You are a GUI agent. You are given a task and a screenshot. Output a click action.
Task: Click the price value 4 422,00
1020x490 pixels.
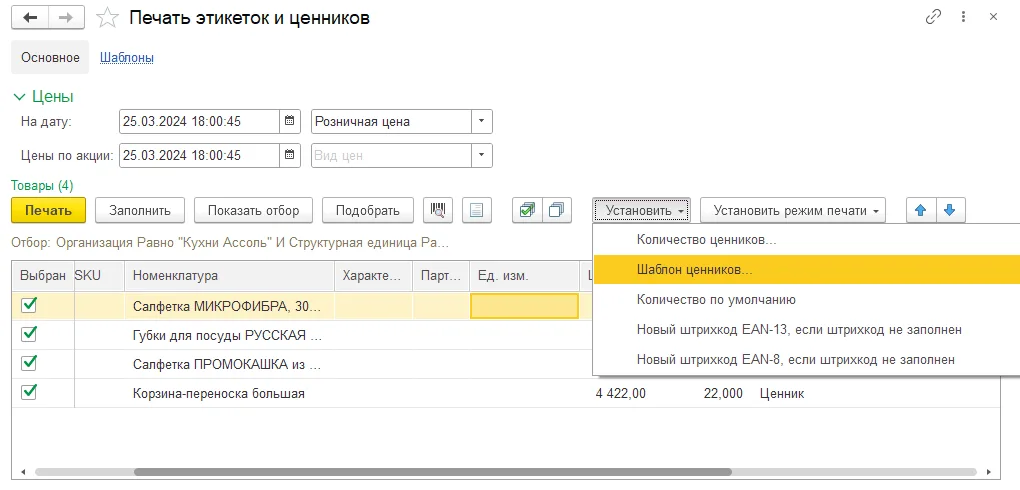[x=621, y=394]
